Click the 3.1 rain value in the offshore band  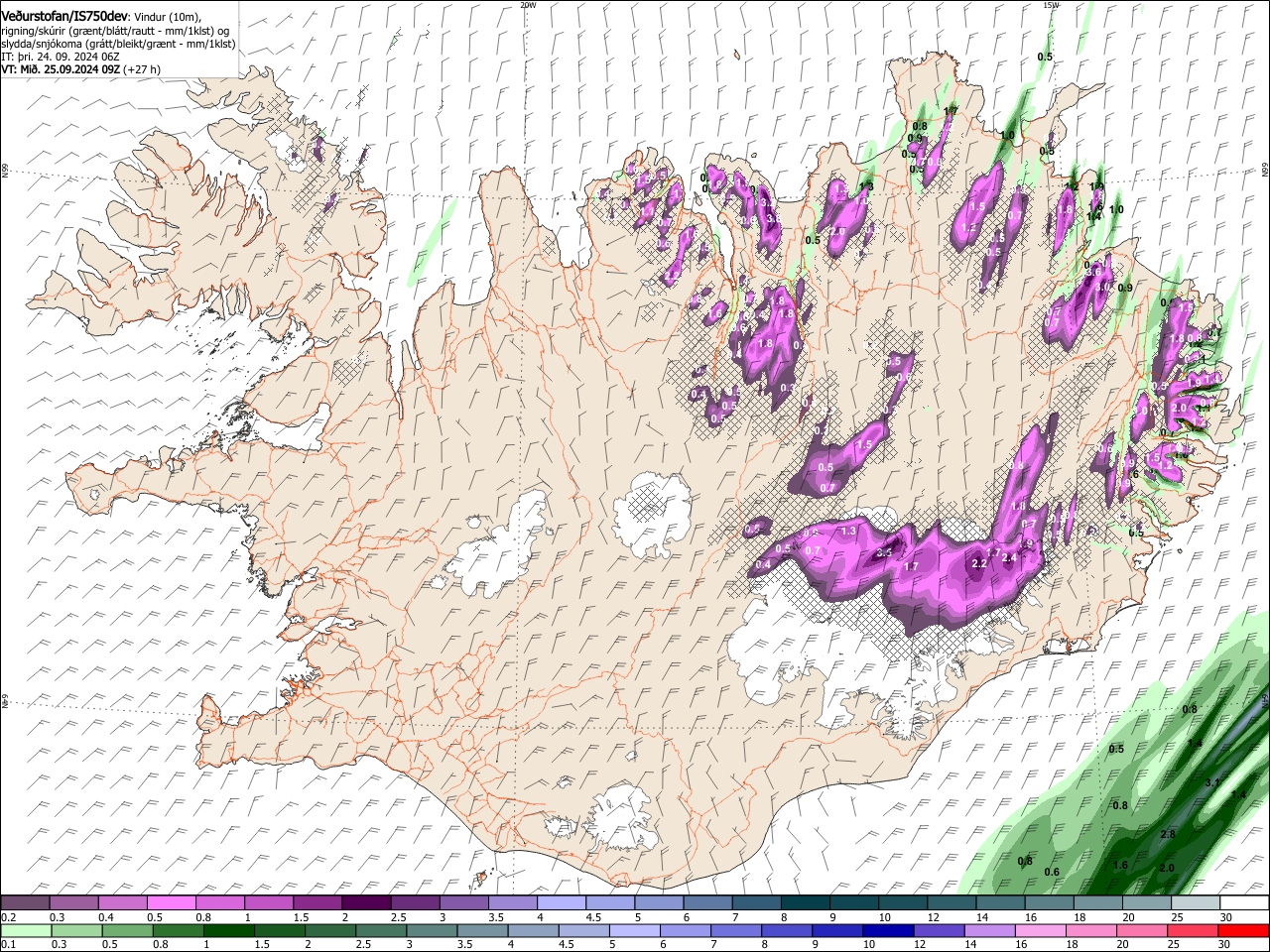(1212, 782)
